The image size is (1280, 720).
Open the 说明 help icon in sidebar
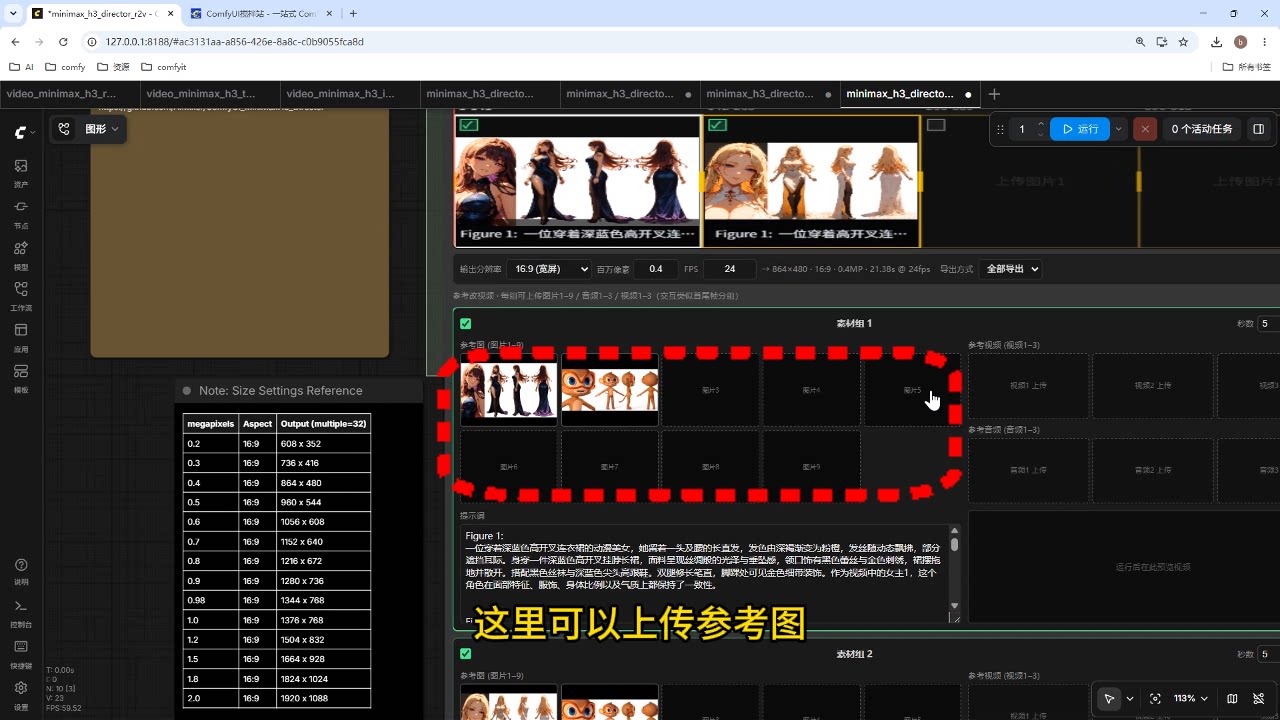pos(21,571)
